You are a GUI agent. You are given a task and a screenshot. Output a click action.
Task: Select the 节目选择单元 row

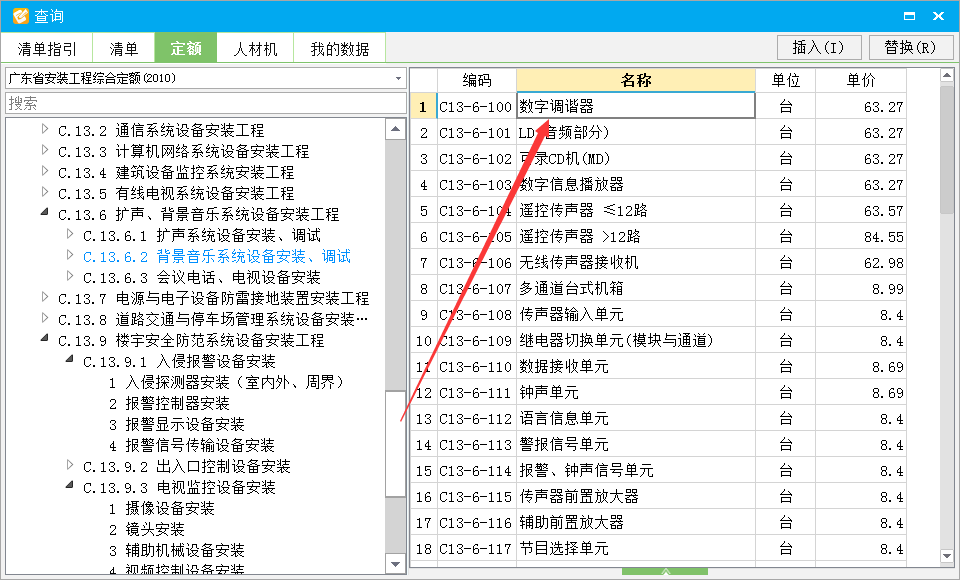(x=658, y=549)
